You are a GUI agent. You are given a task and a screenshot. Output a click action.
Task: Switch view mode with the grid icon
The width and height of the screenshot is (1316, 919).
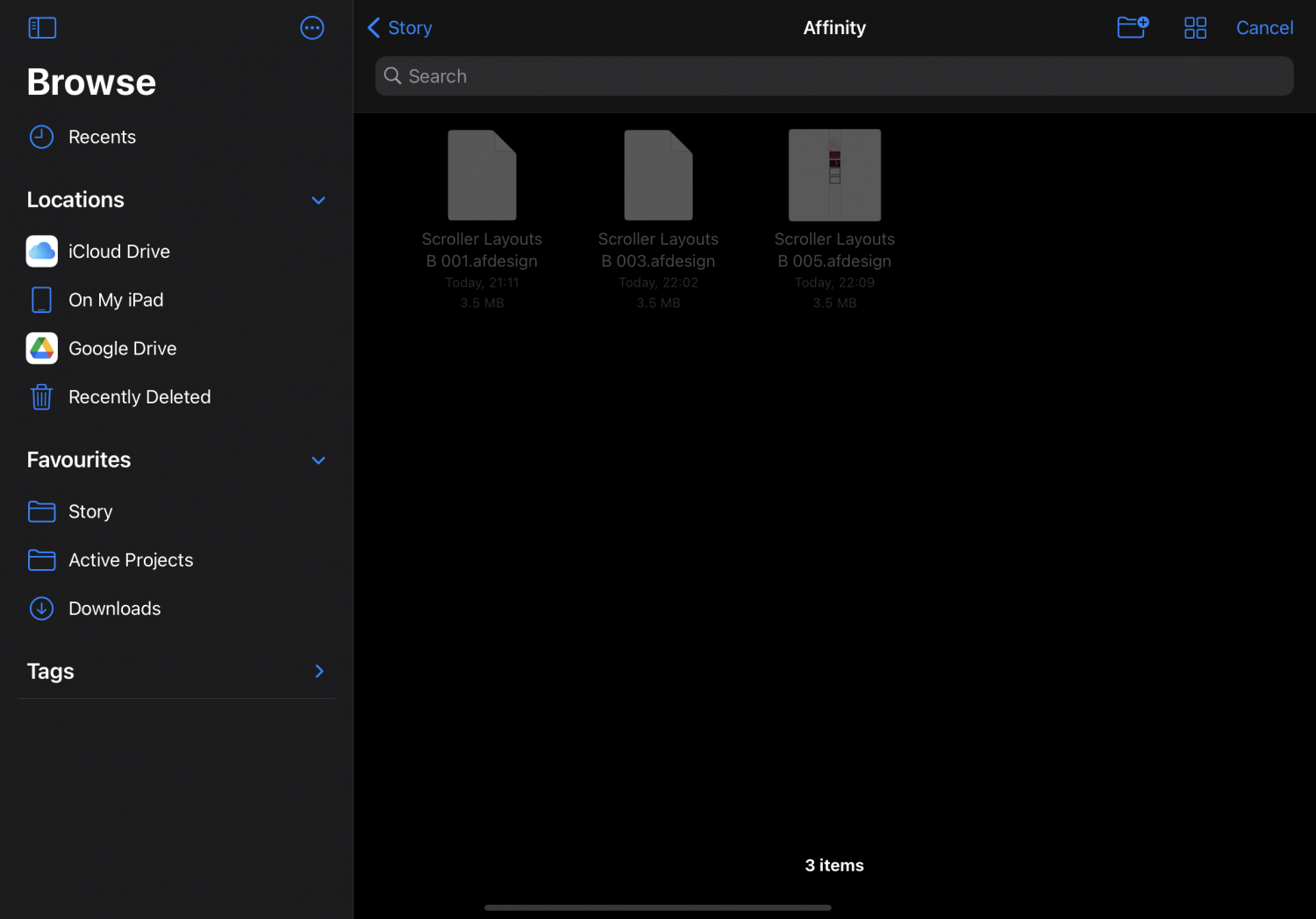(1195, 28)
